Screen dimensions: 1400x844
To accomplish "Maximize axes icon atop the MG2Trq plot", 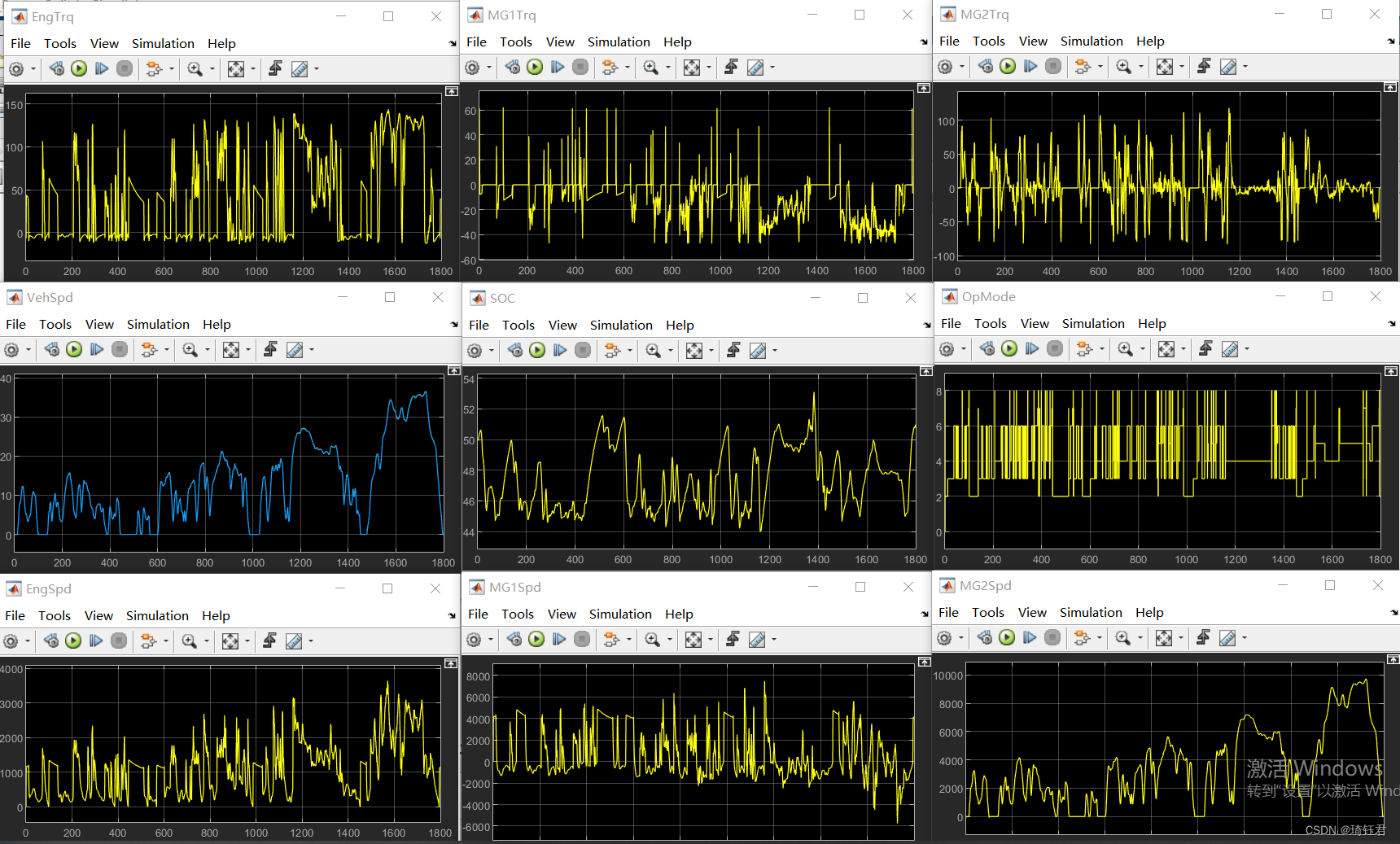I will coord(1391,87).
